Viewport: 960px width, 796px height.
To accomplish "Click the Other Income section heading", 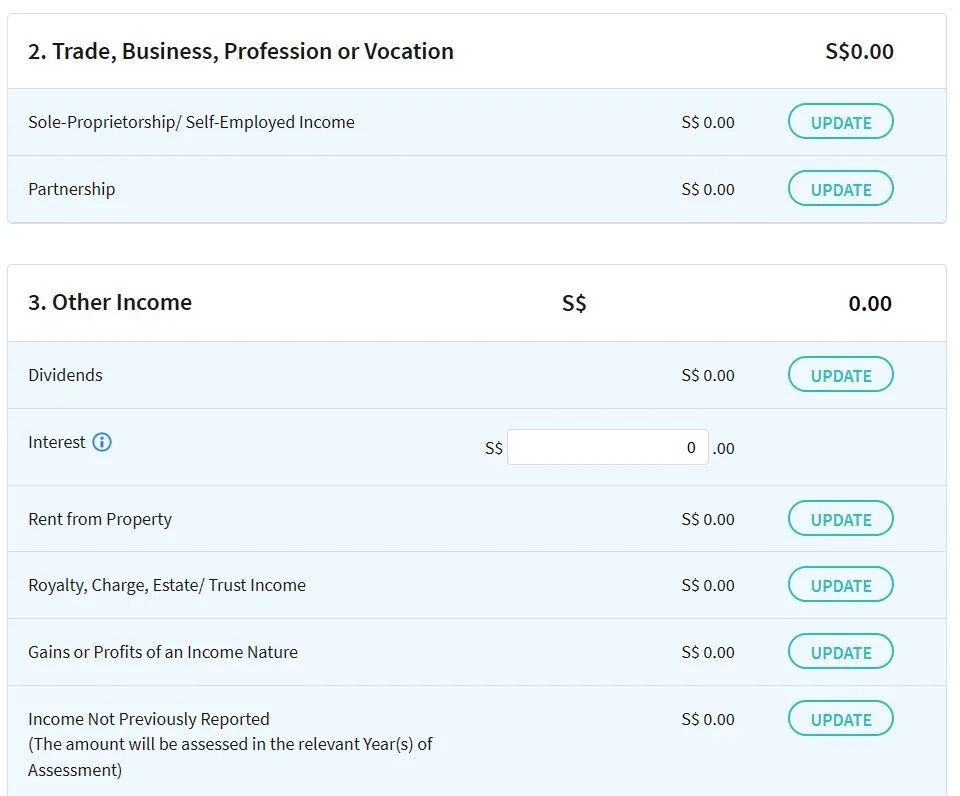I will 110,302.
